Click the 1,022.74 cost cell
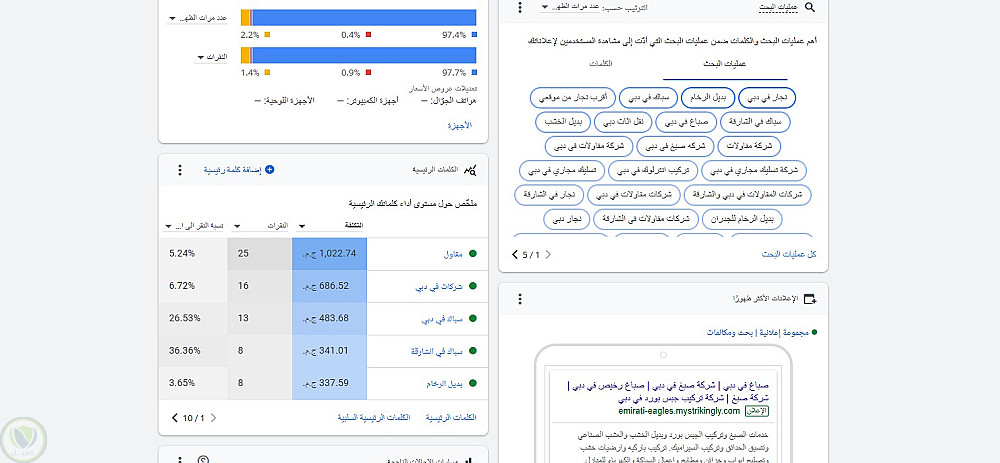Image resolution: width=1000 pixels, height=463 pixels. coord(330,254)
